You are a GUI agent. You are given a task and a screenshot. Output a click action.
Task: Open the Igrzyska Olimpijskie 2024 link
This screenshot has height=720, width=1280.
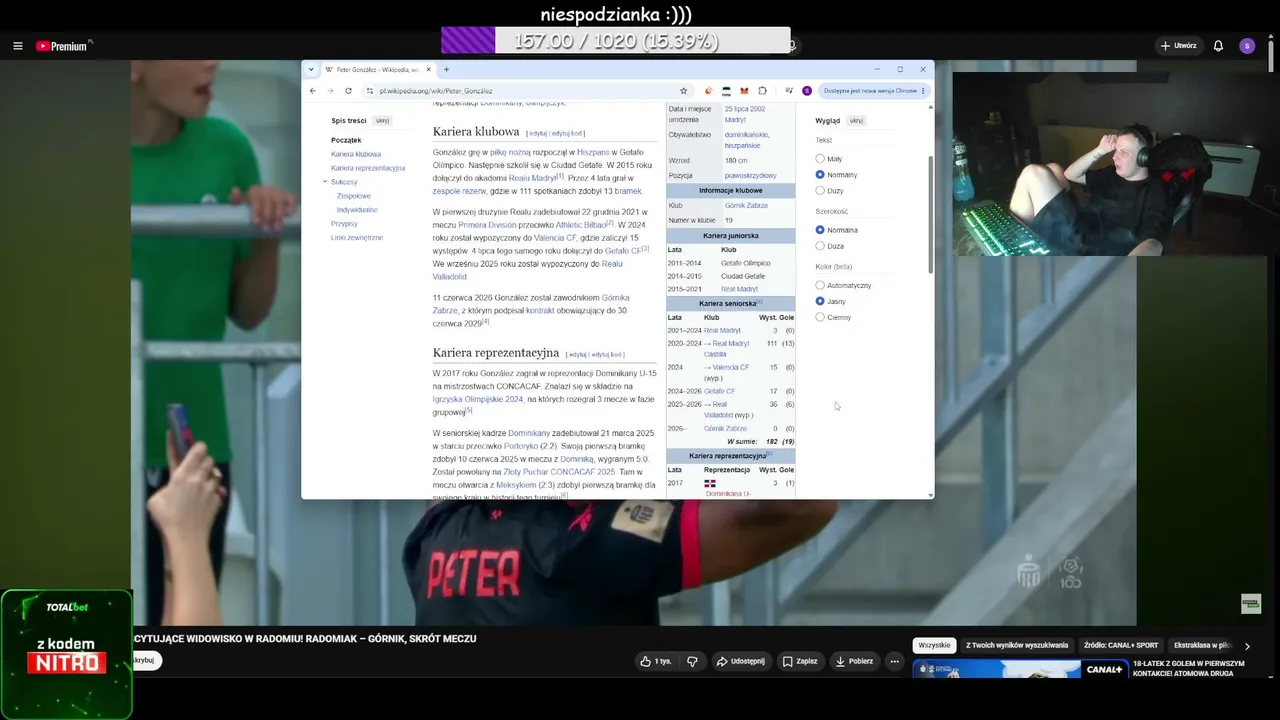coord(478,399)
